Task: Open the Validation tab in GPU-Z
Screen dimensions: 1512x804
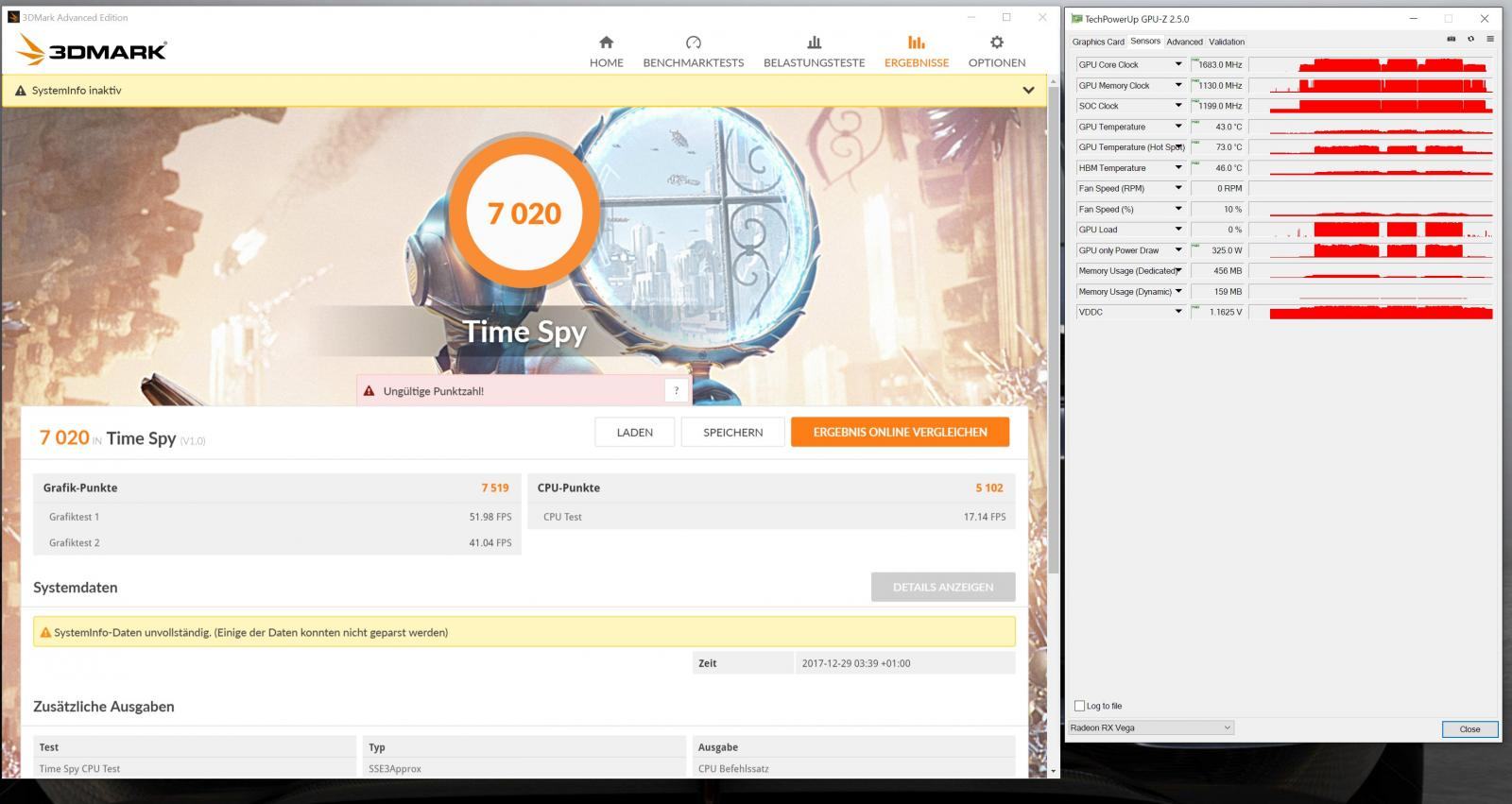Action: [x=1227, y=42]
